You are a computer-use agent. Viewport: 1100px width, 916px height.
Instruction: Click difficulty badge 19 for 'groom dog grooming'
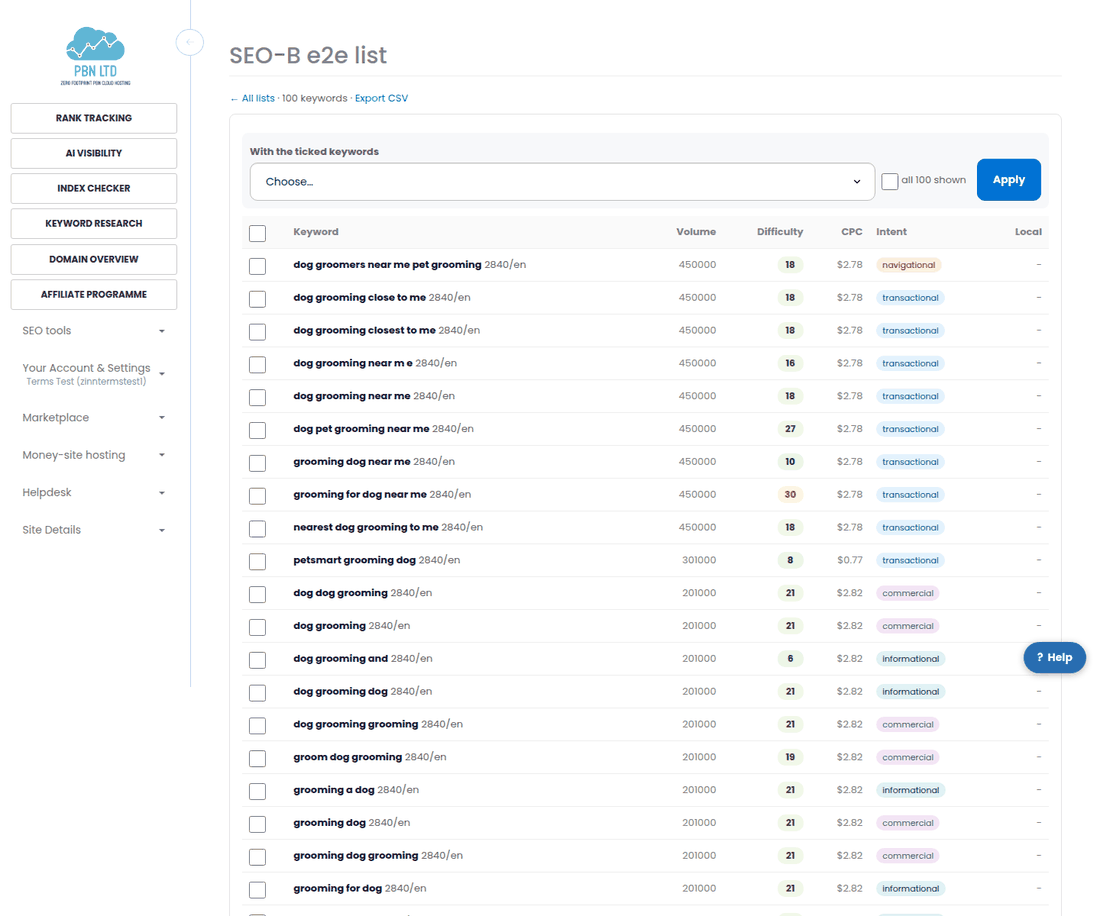790,757
